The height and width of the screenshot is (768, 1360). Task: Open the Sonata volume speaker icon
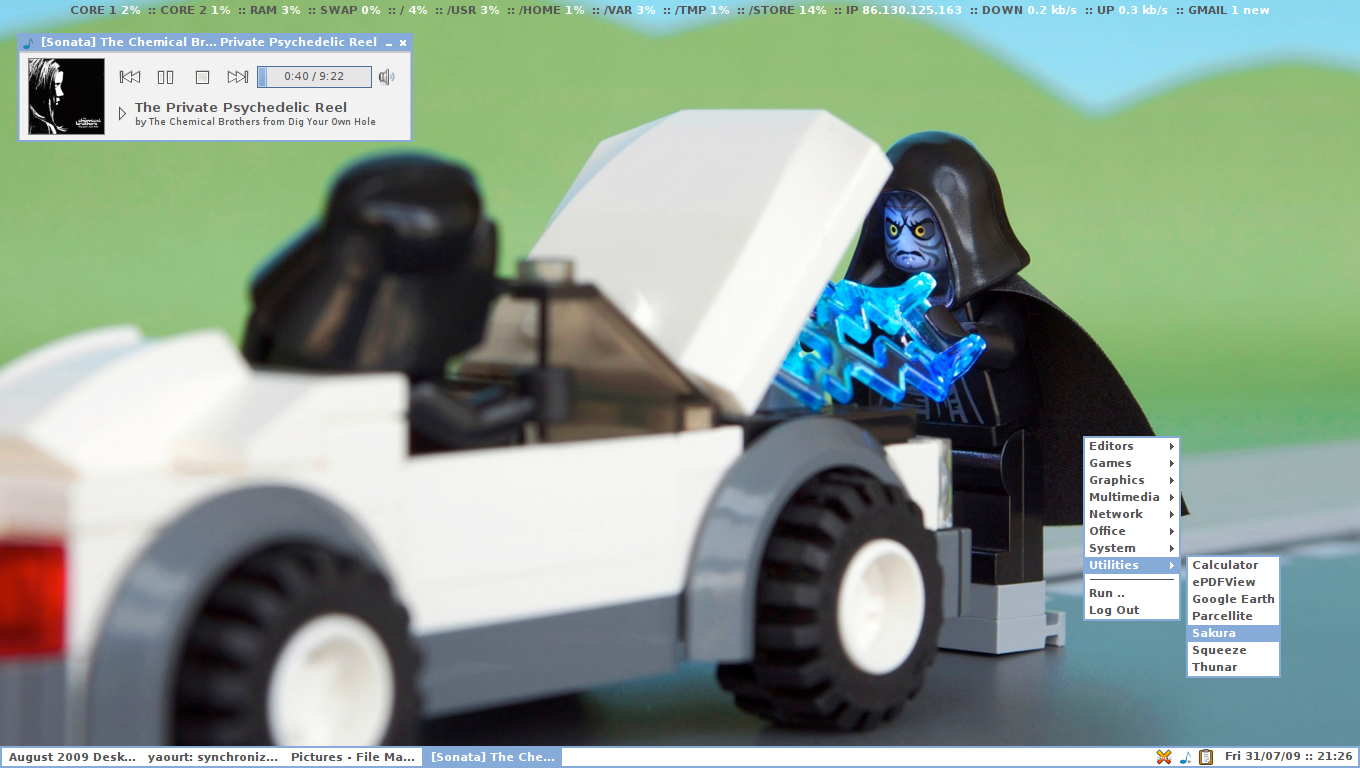tap(387, 77)
